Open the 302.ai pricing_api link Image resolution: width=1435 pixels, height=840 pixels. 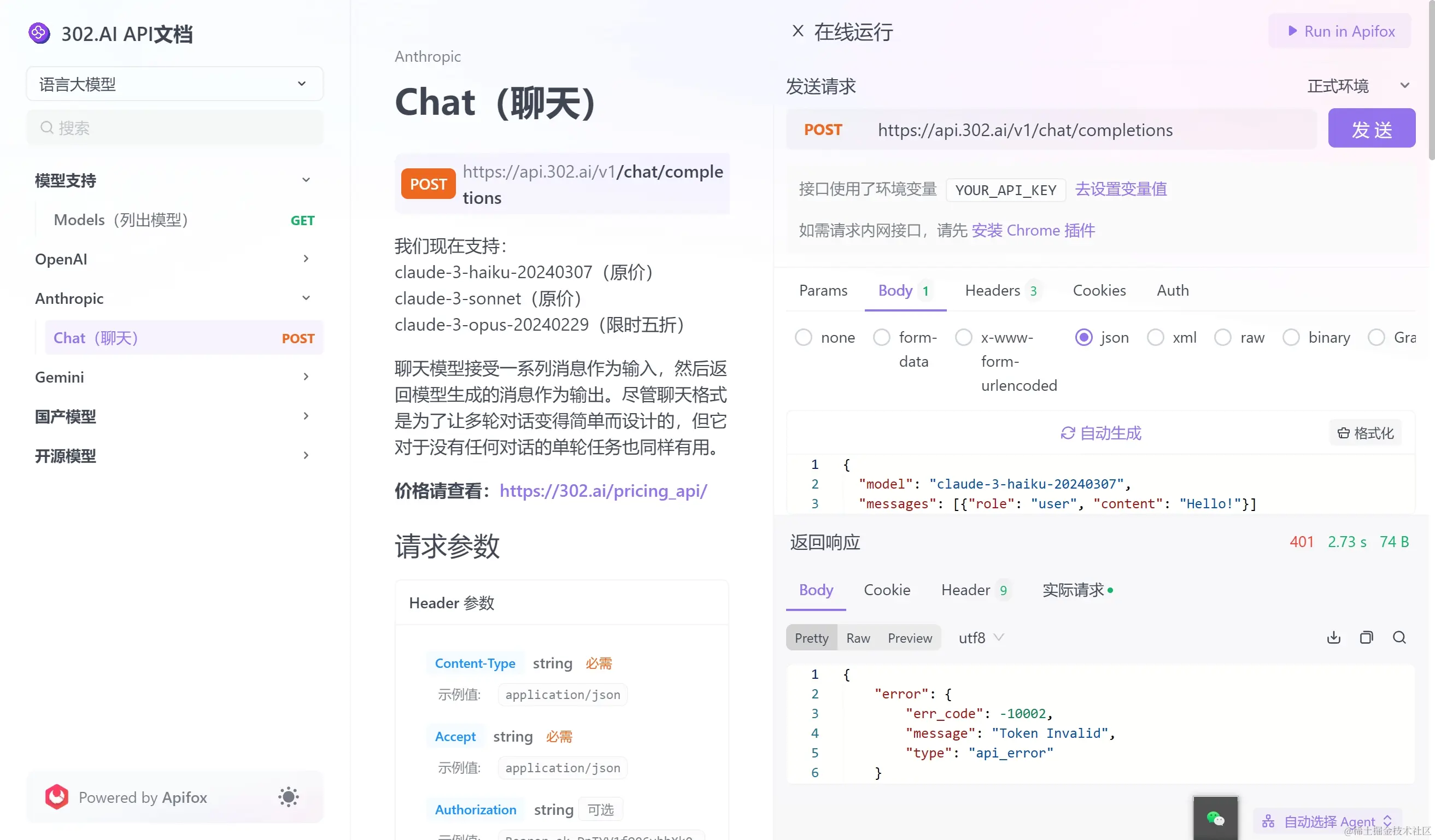[x=603, y=491]
